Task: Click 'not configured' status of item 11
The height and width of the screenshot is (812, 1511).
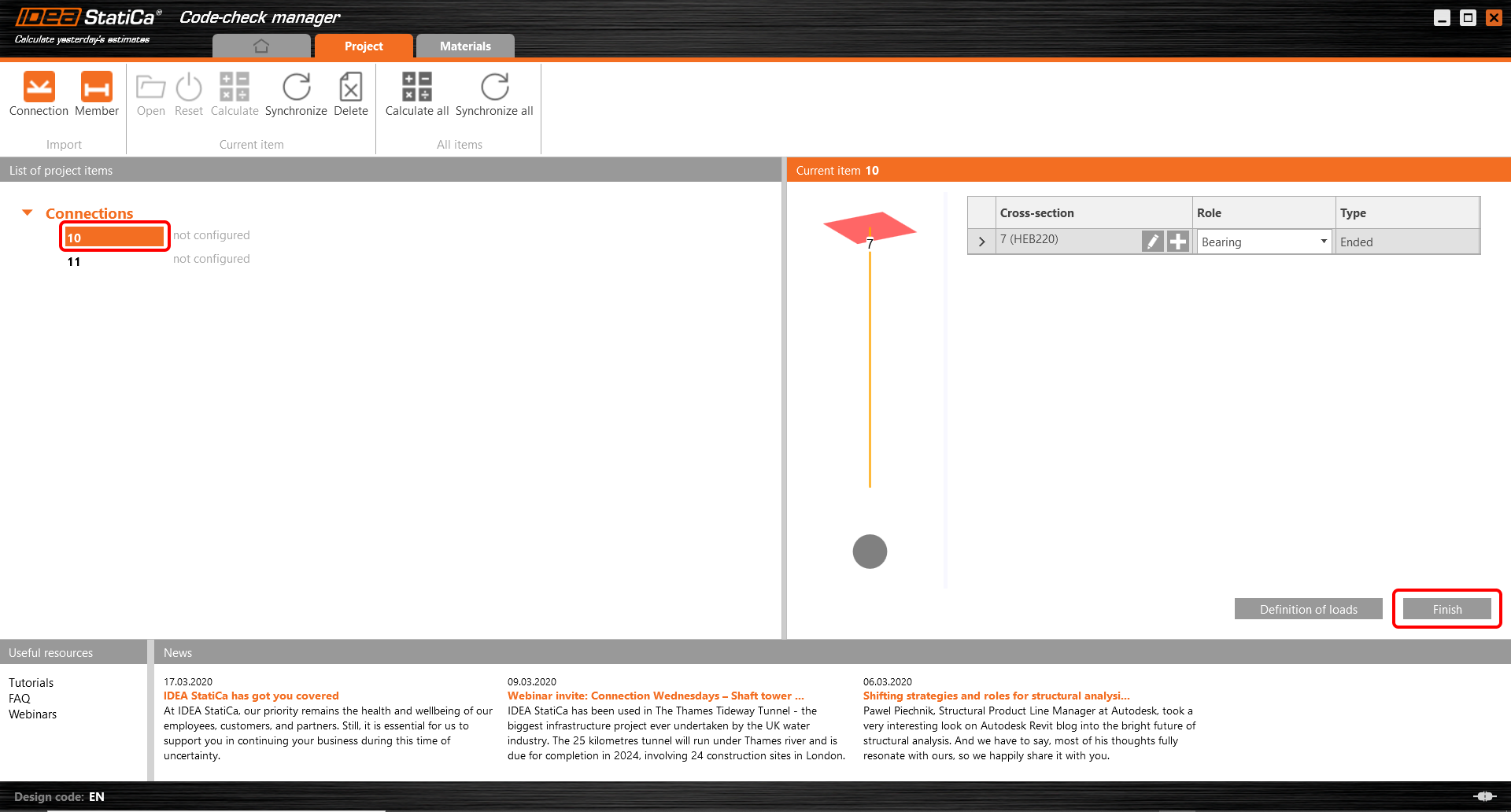Action: tap(212, 259)
